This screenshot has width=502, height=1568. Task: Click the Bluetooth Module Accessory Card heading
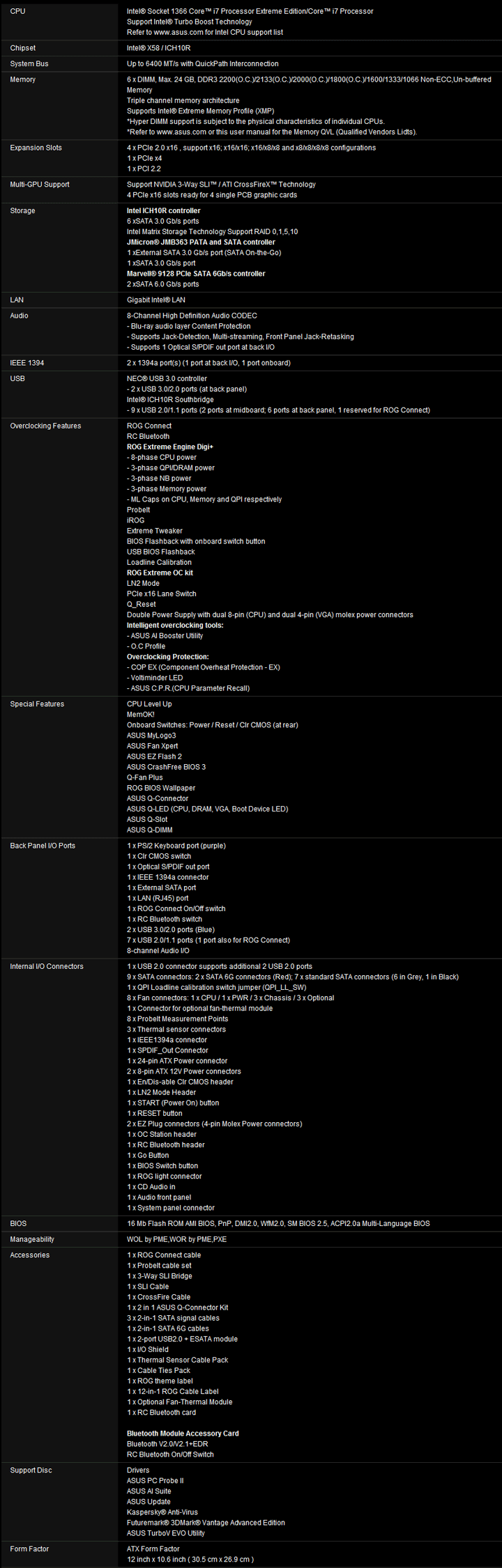tap(183, 1434)
